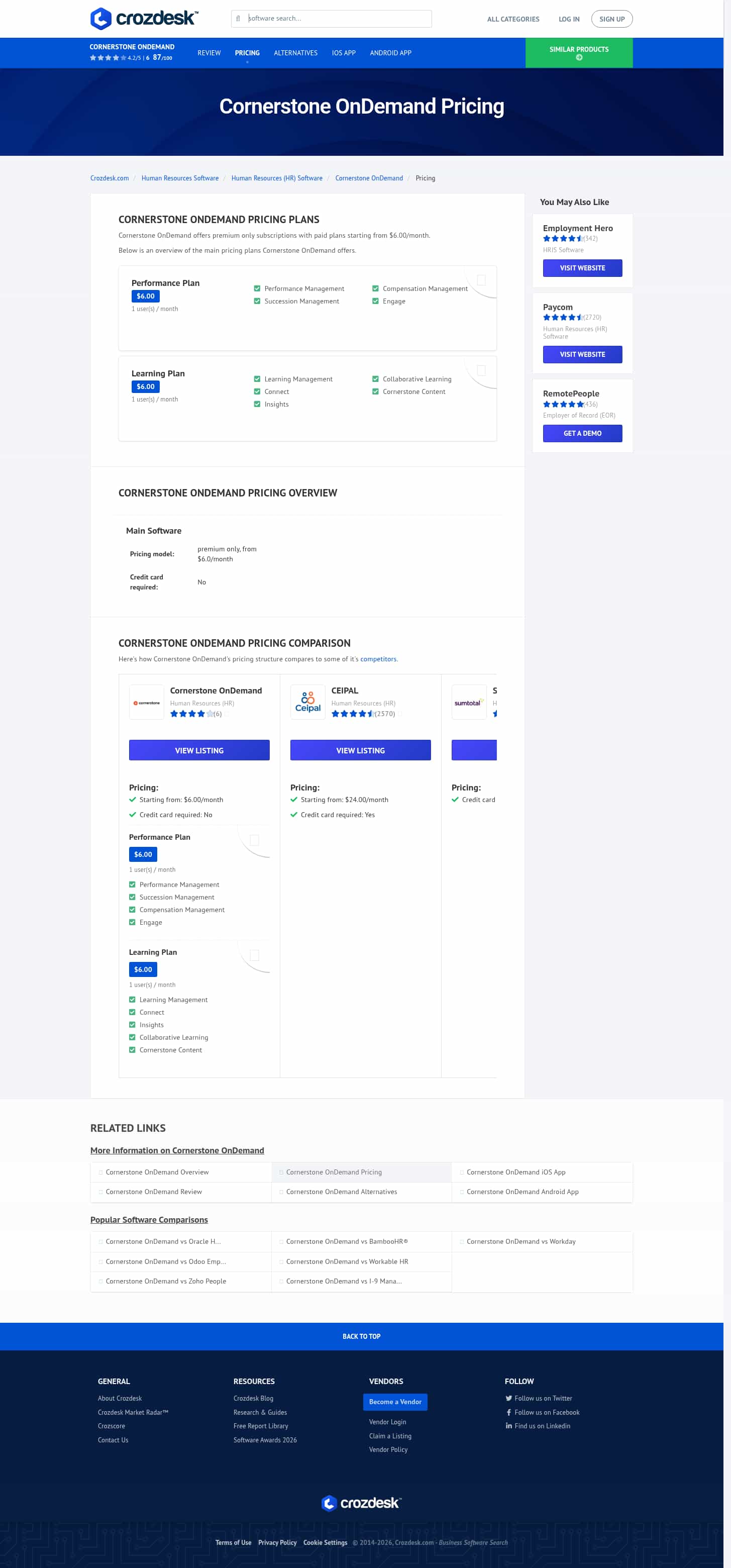Open the Crozscore footer link
Viewport: 731px width, 1568px height.
click(x=112, y=1426)
